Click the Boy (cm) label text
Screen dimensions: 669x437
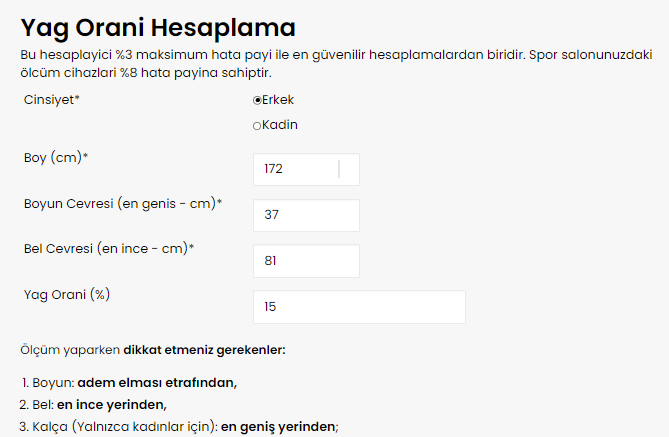point(56,158)
